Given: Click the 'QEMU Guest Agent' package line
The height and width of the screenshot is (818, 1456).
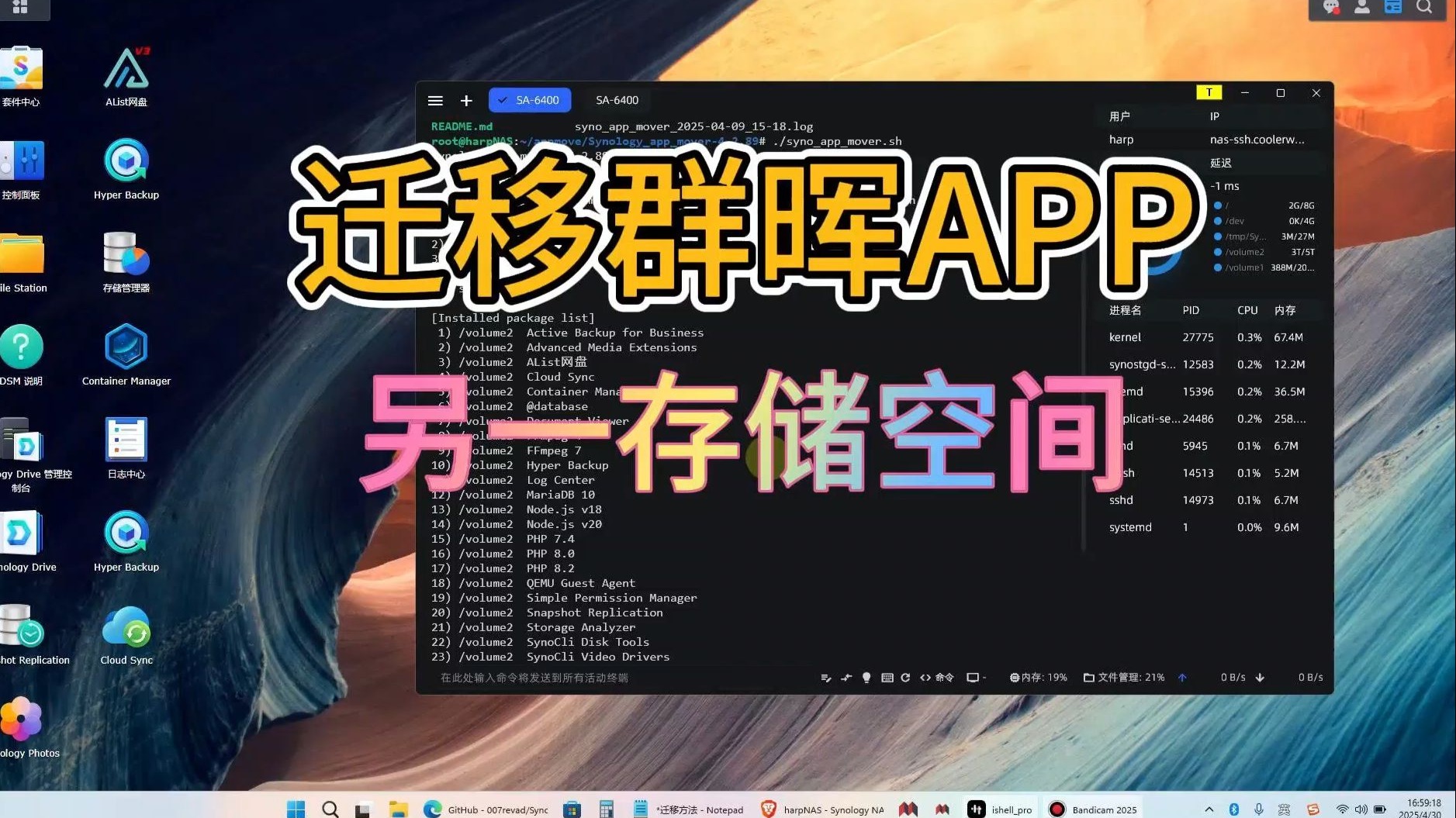Looking at the screenshot, I should click(534, 583).
